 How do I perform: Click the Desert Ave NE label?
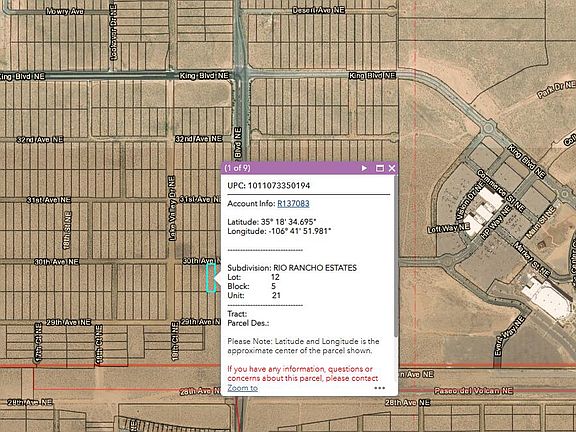pyautogui.click(x=318, y=10)
